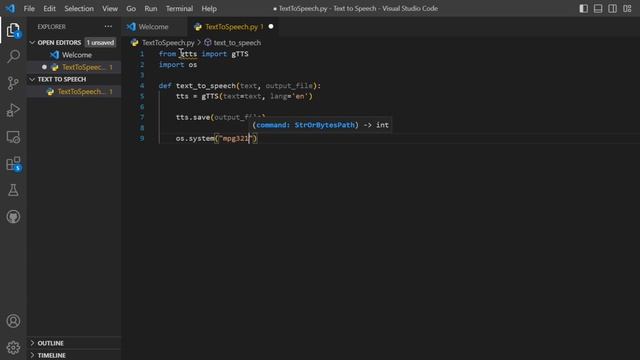
Task: Click os.system on line 9
Action: tap(195, 138)
